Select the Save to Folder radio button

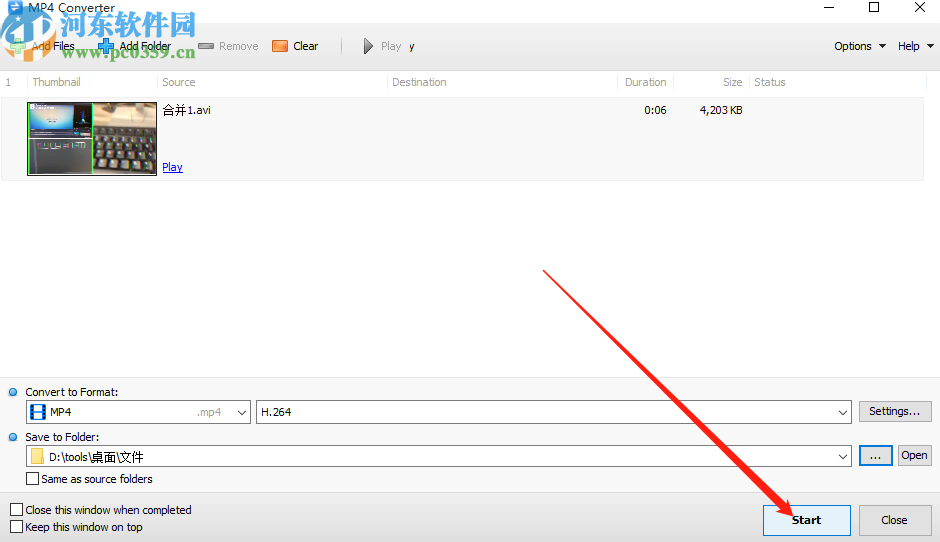click(13, 437)
